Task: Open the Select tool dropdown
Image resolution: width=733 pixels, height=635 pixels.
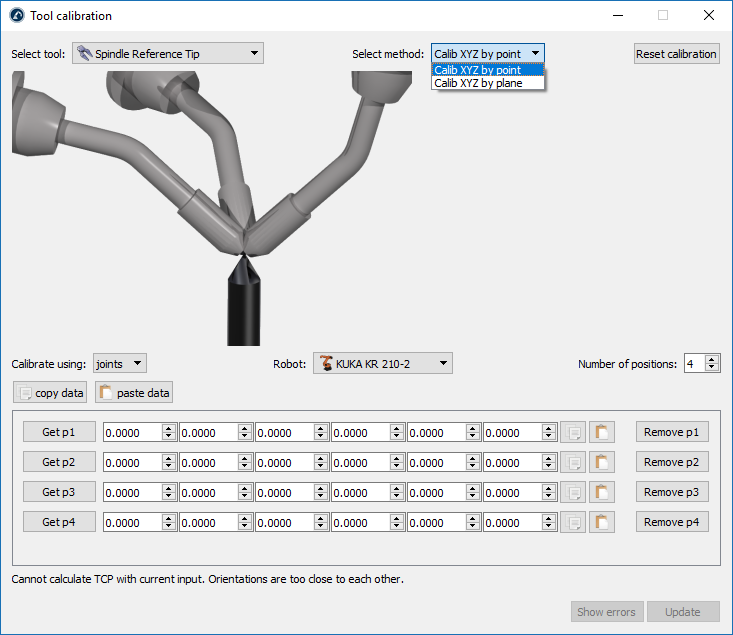Action: point(168,54)
